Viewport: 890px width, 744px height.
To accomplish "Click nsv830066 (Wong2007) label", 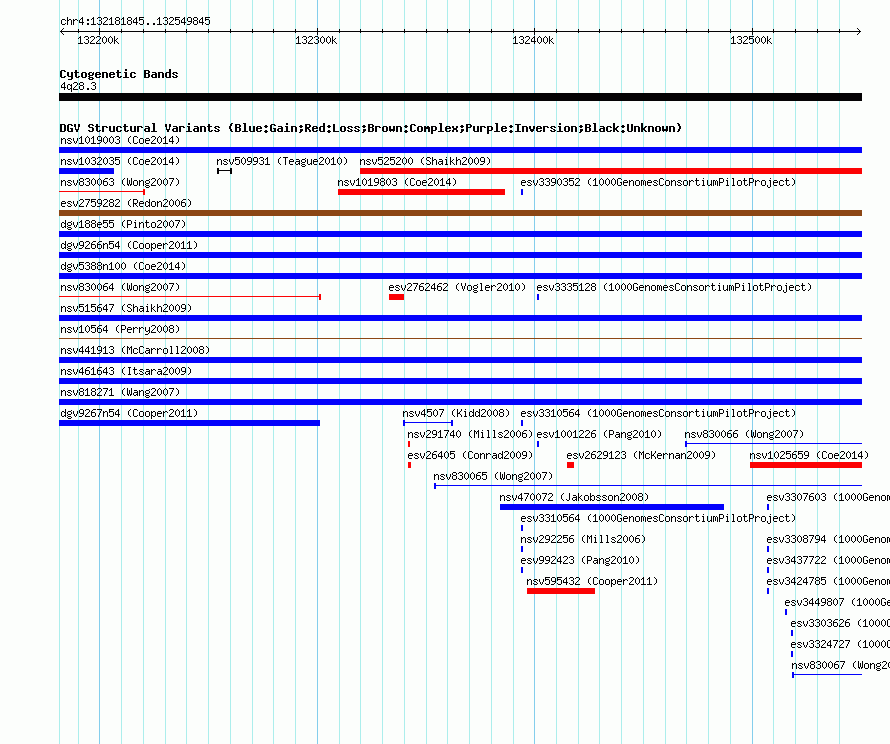I will [744, 434].
